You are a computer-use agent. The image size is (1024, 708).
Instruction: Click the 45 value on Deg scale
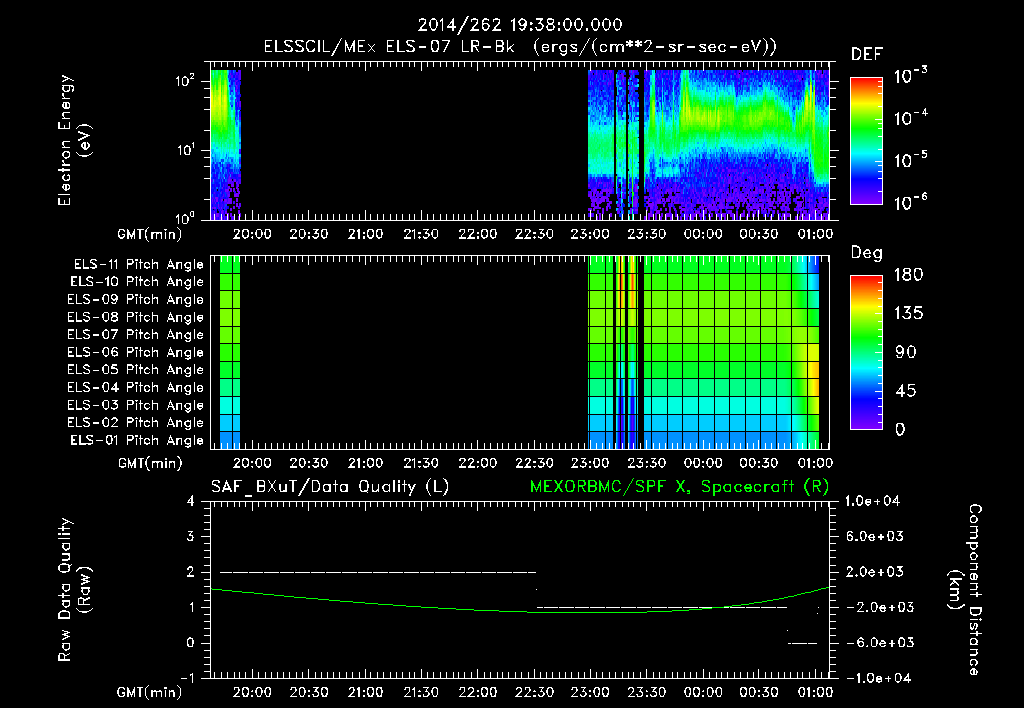pyautogui.click(x=906, y=391)
